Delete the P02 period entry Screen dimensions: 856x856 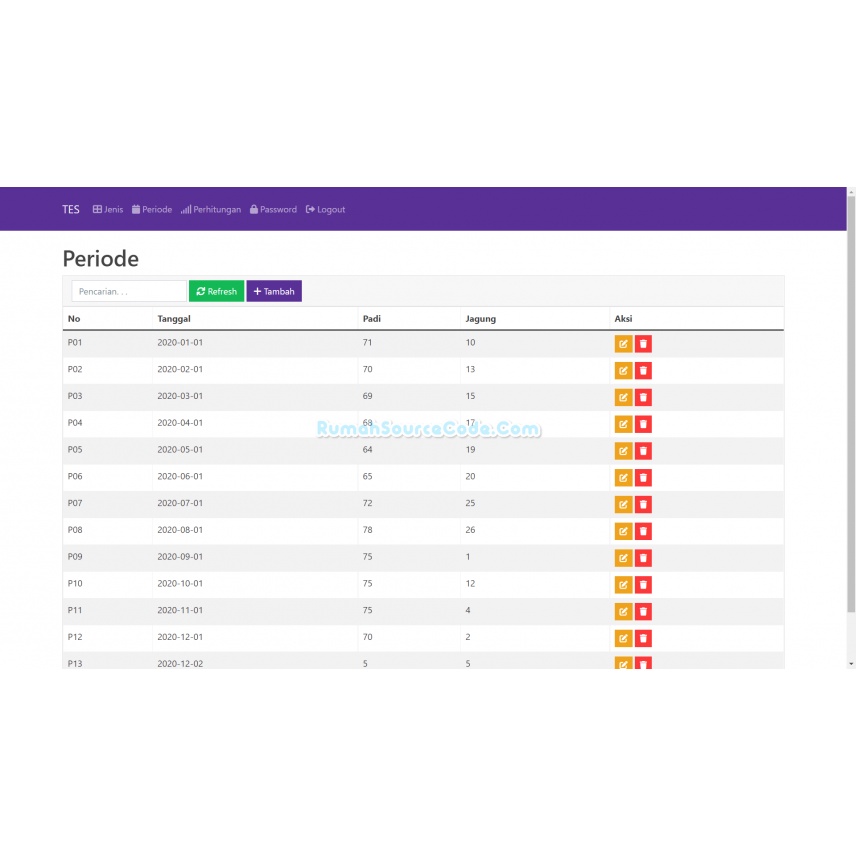point(643,371)
